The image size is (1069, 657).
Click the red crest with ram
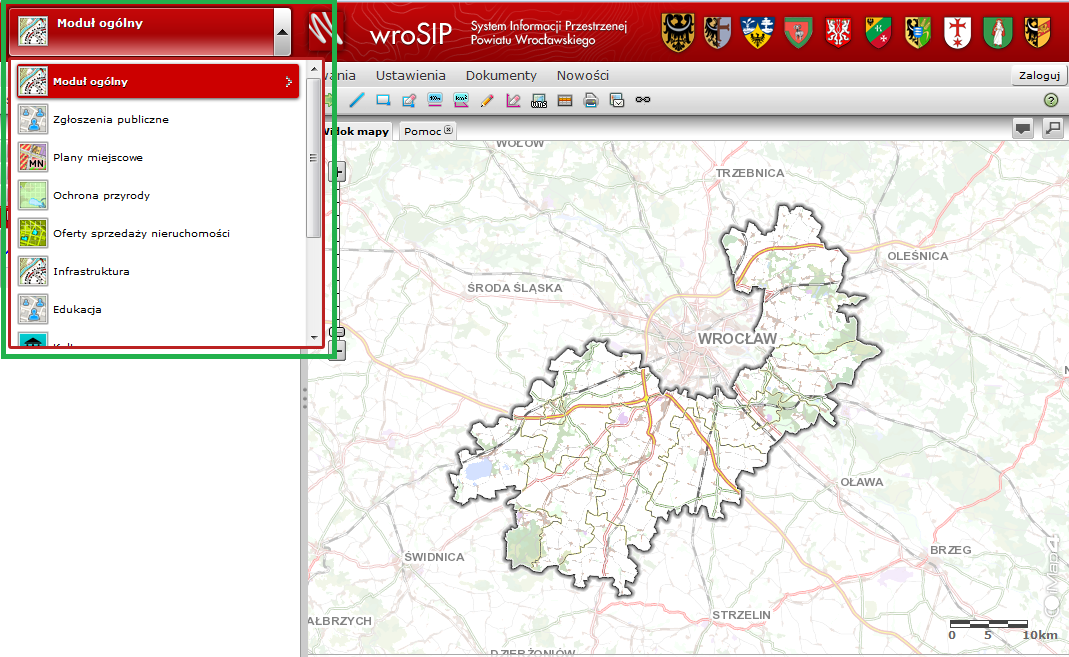(798, 33)
